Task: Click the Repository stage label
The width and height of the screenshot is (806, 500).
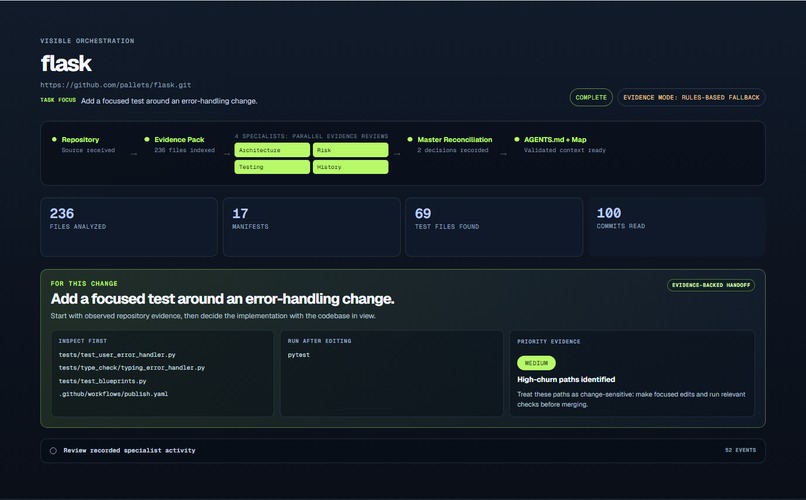Action: pyautogui.click(x=80, y=140)
